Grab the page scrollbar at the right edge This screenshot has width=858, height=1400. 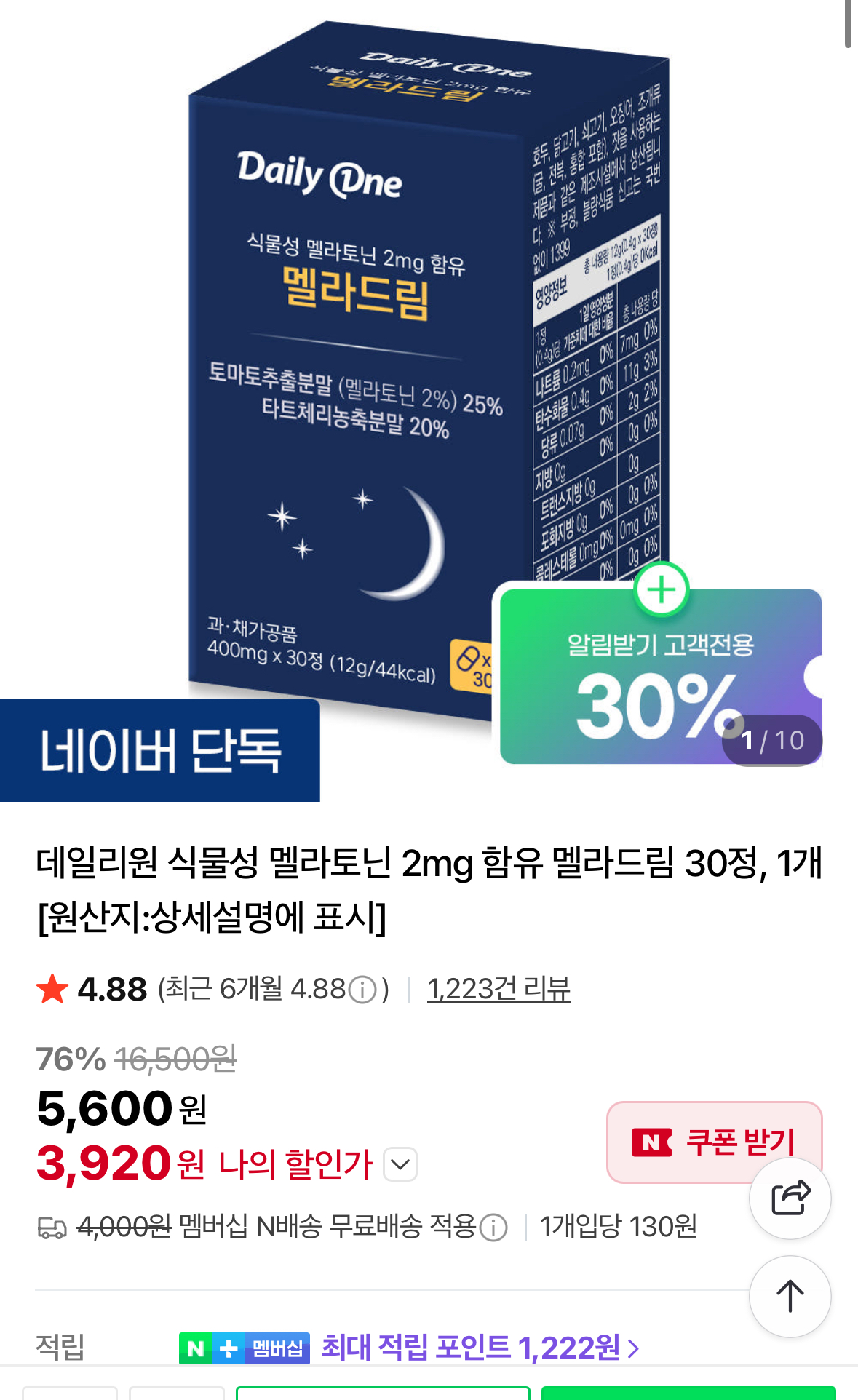tap(848, 24)
